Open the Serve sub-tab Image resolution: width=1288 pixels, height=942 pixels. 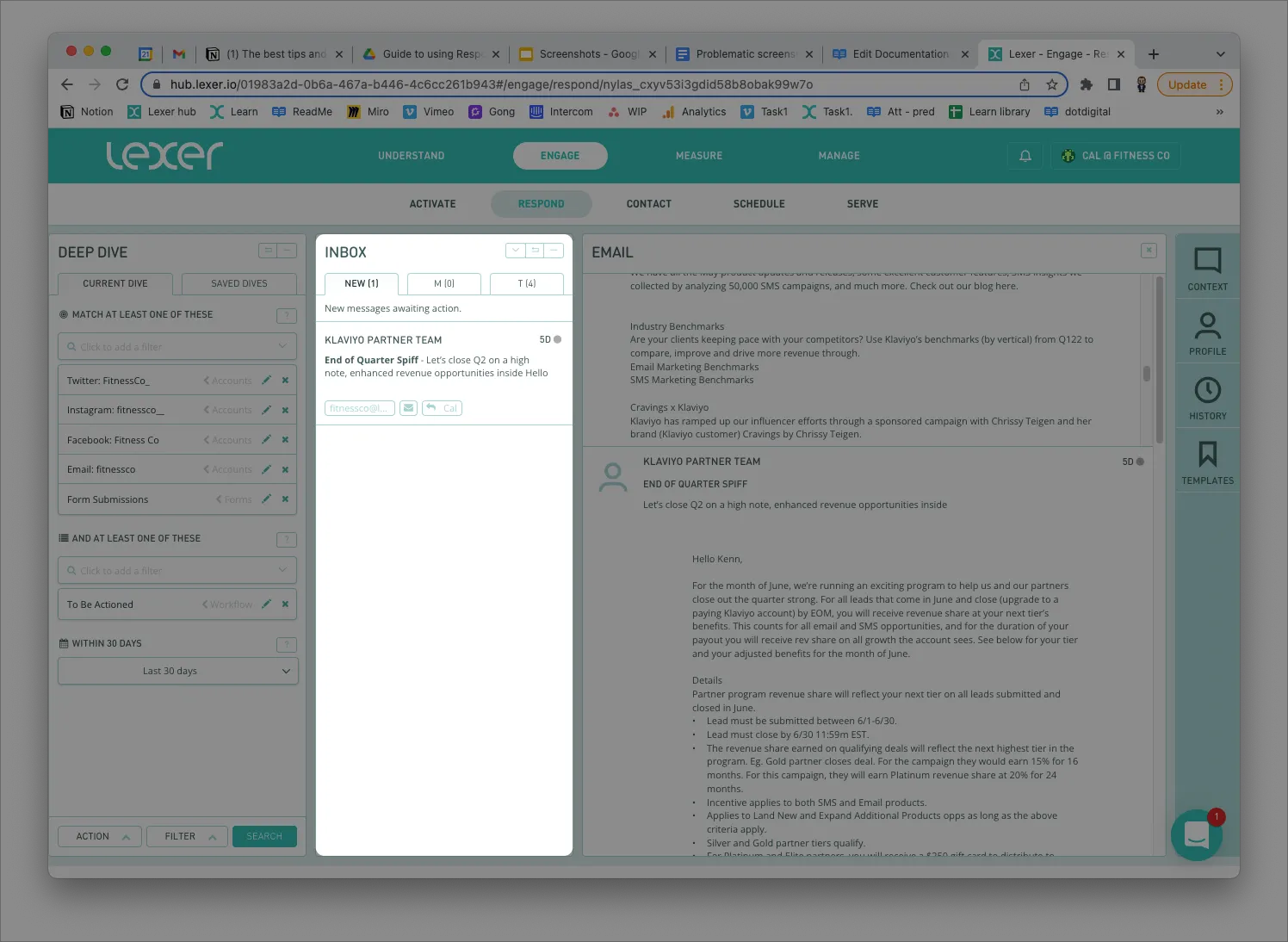pyautogui.click(x=863, y=204)
